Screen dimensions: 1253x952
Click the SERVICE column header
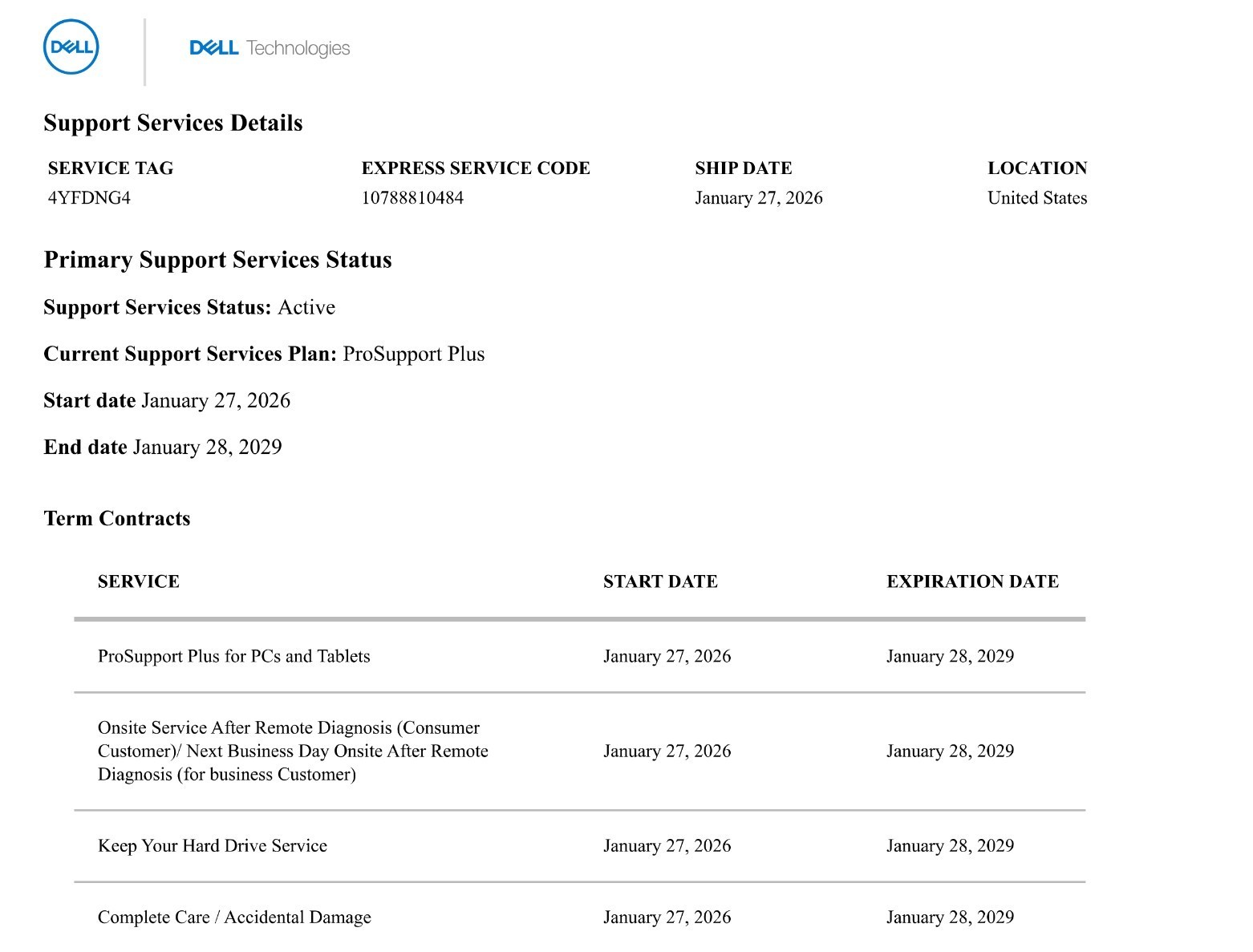pyautogui.click(x=139, y=581)
